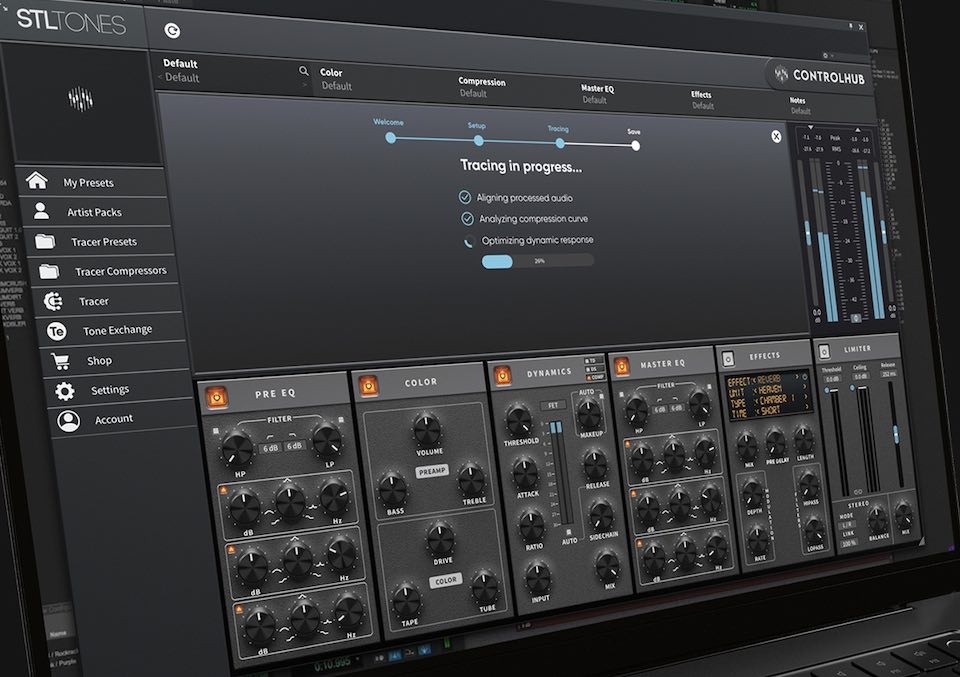Click the plugin window pin icon
The width and height of the screenshot is (960, 677).
click(x=850, y=26)
